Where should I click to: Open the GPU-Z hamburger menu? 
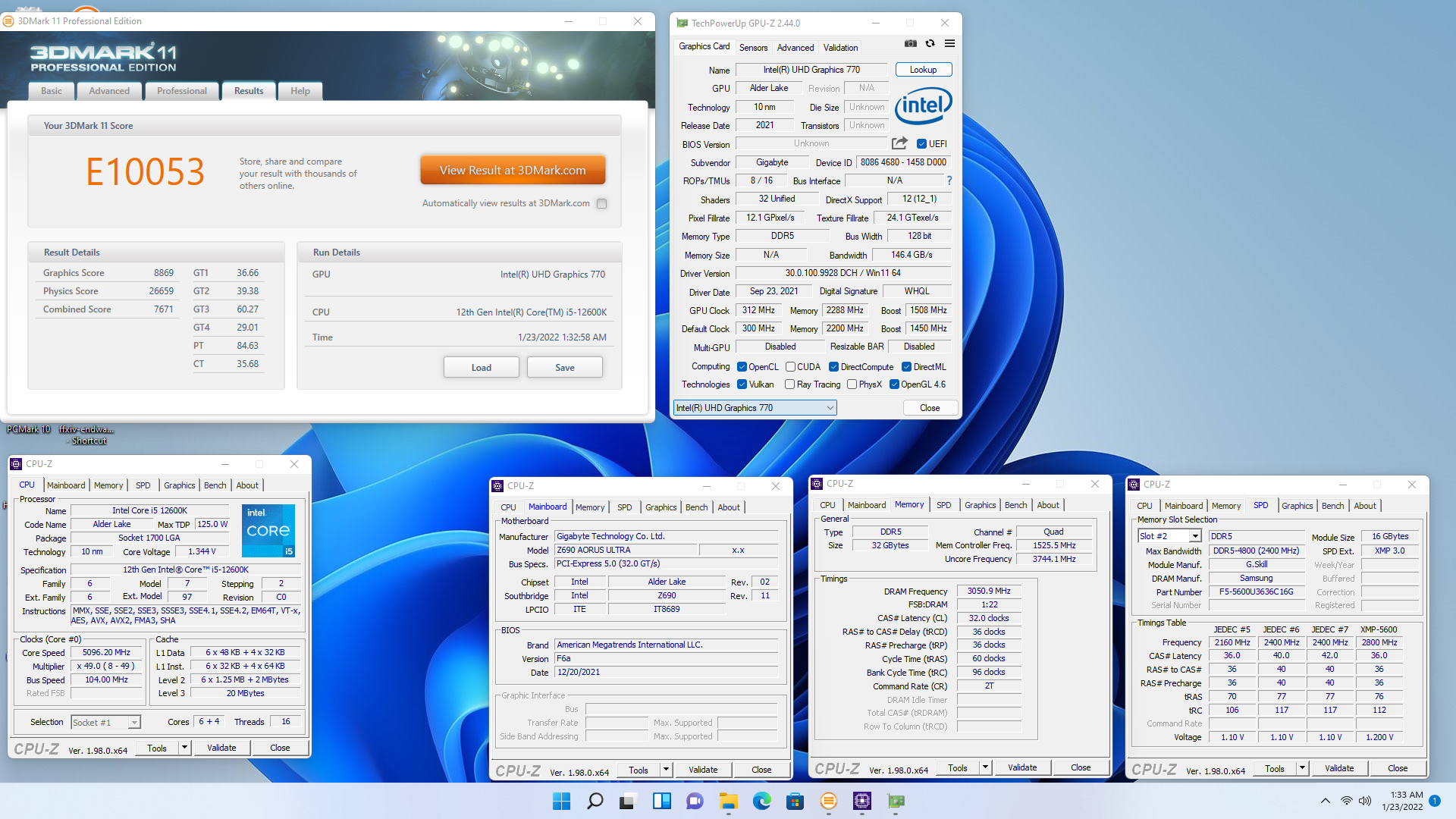(949, 44)
